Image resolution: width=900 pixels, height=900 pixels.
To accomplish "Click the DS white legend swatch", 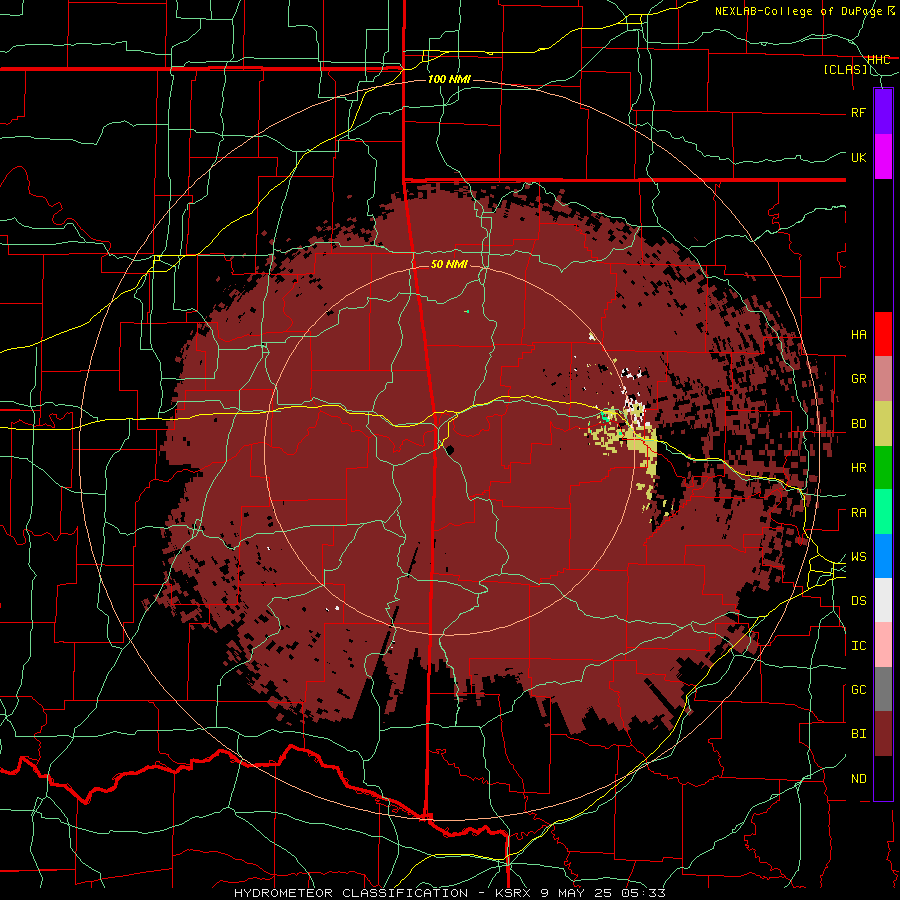I will pyautogui.click(x=883, y=600).
